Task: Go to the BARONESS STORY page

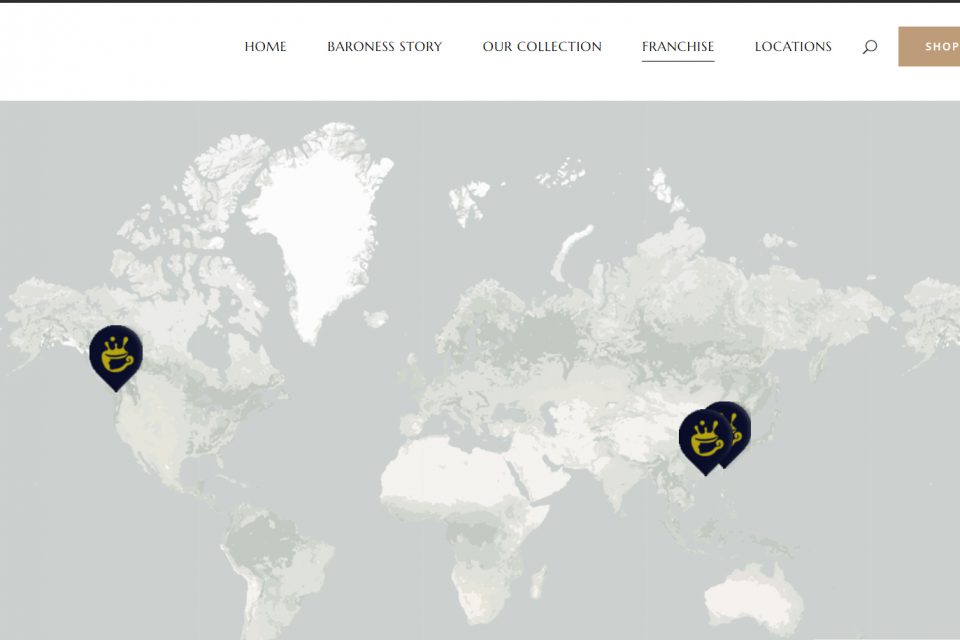Action: (x=384, y=47)
